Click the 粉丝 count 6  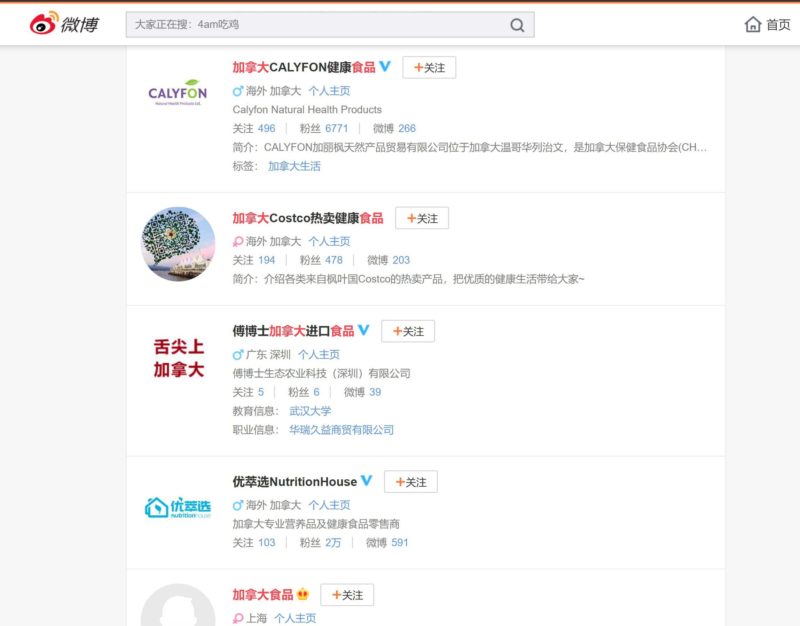[x=316, y=392]
